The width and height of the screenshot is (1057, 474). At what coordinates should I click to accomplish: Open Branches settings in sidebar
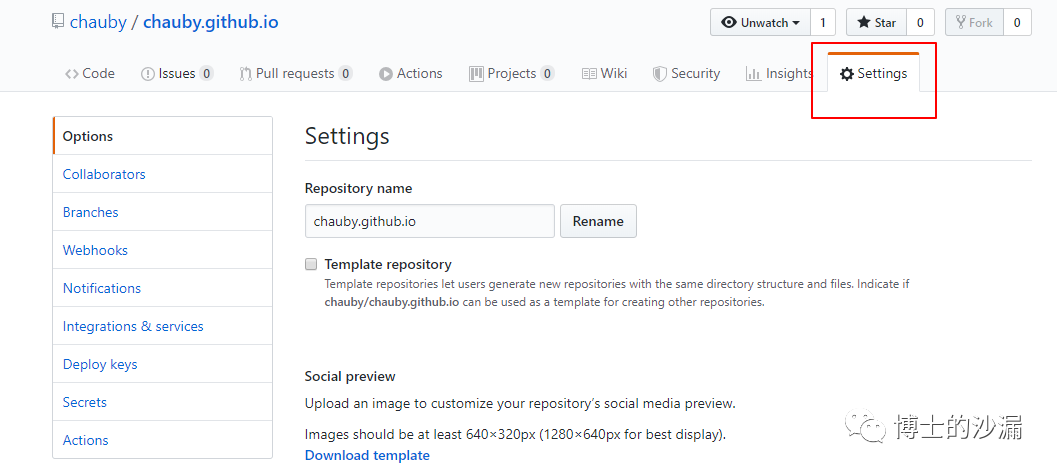click(x=162, y=212)
